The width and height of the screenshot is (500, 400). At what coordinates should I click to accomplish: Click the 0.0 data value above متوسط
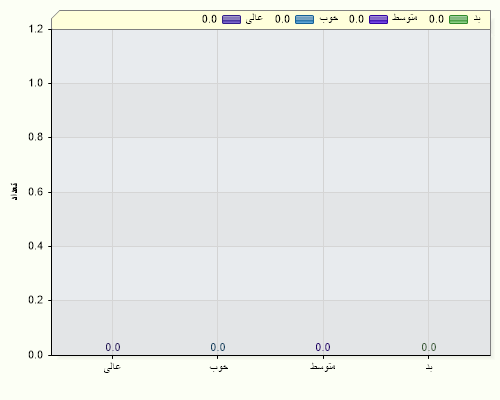(323, 347)
